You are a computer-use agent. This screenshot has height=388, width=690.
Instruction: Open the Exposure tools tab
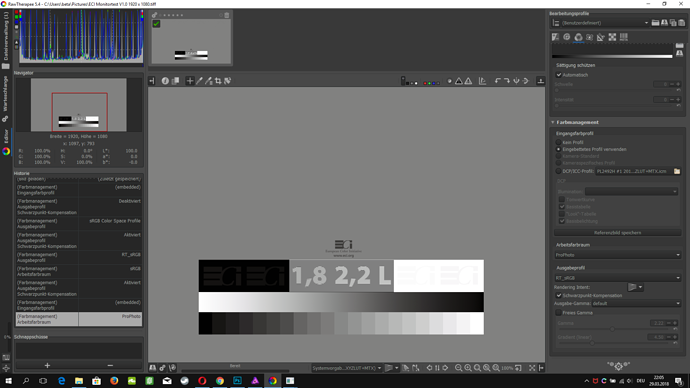click(x=555, y=37)
